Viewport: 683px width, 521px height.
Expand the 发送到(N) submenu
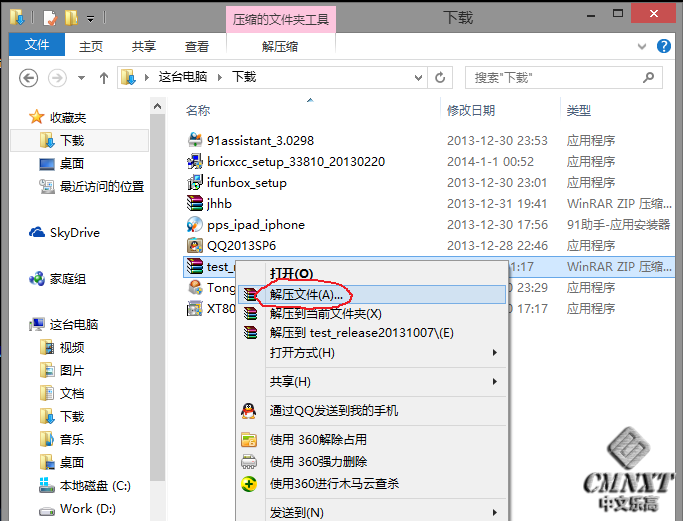(x=494, y=512)
